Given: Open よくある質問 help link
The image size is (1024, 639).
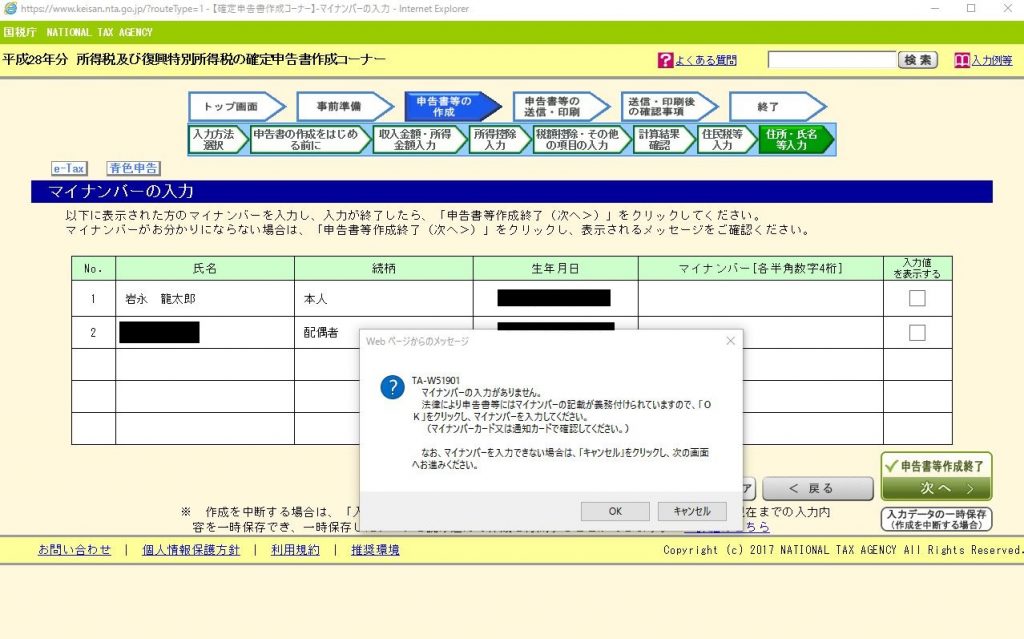Looking at the screenshot, I should pos(705,61).
